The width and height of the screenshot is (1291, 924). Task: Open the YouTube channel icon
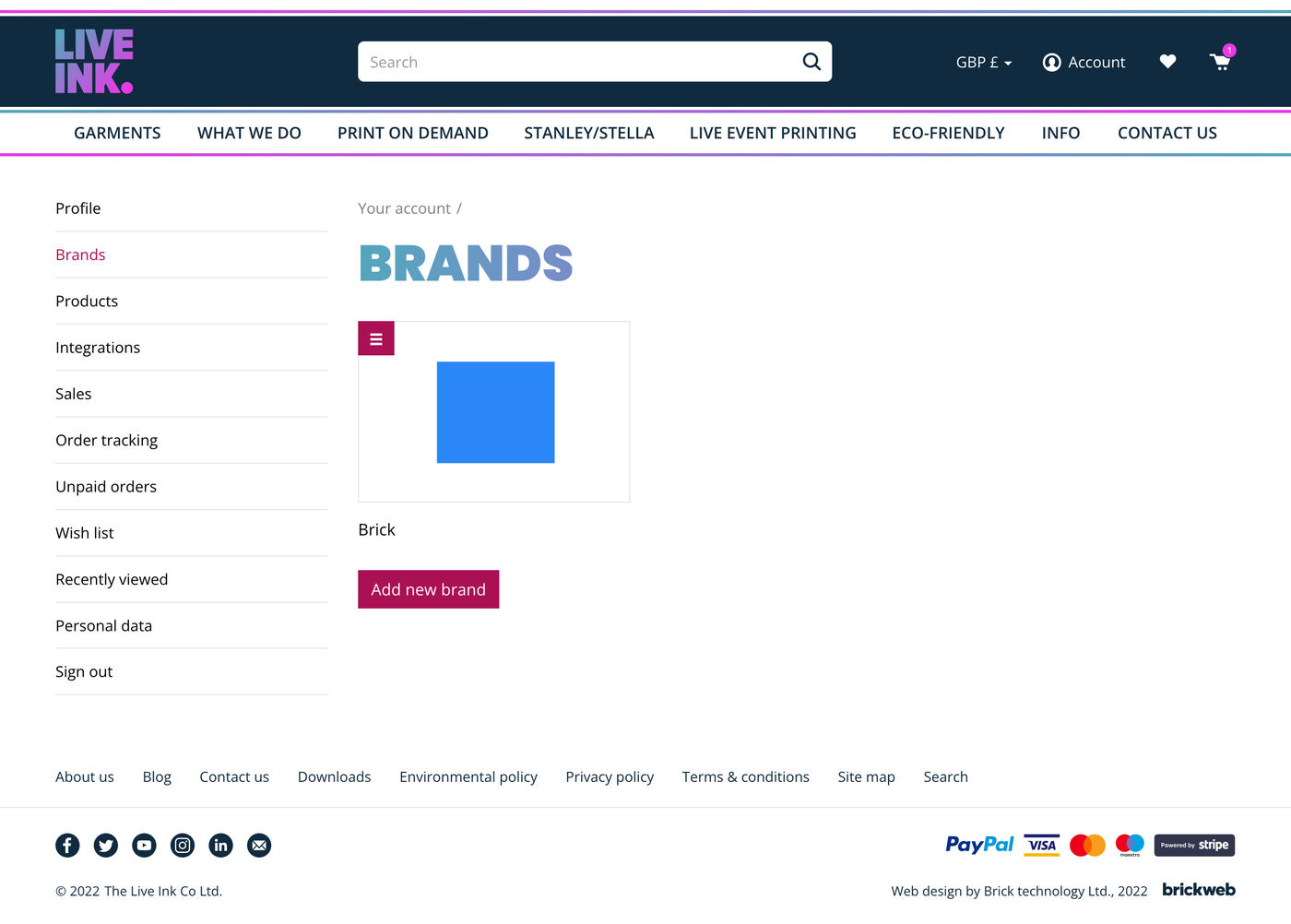[x=144, y=846]
